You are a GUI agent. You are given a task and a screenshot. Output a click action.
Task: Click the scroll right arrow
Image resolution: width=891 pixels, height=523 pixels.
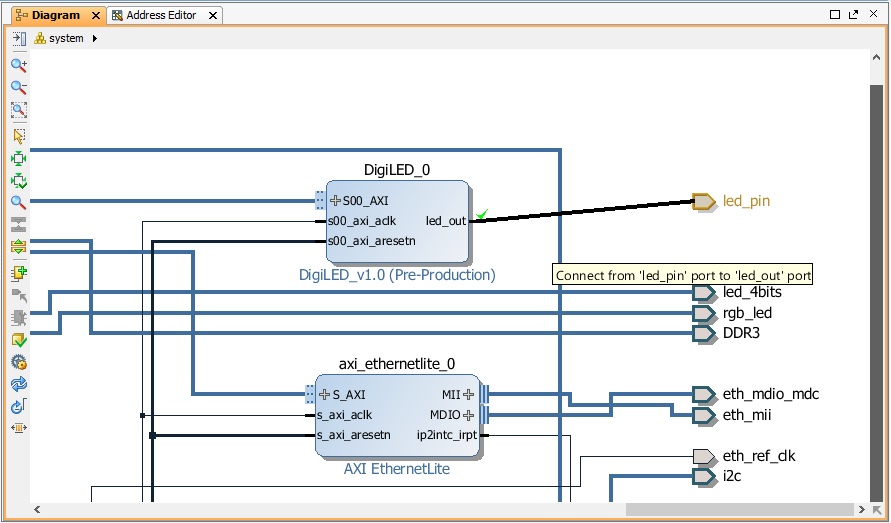click(862, 509)
